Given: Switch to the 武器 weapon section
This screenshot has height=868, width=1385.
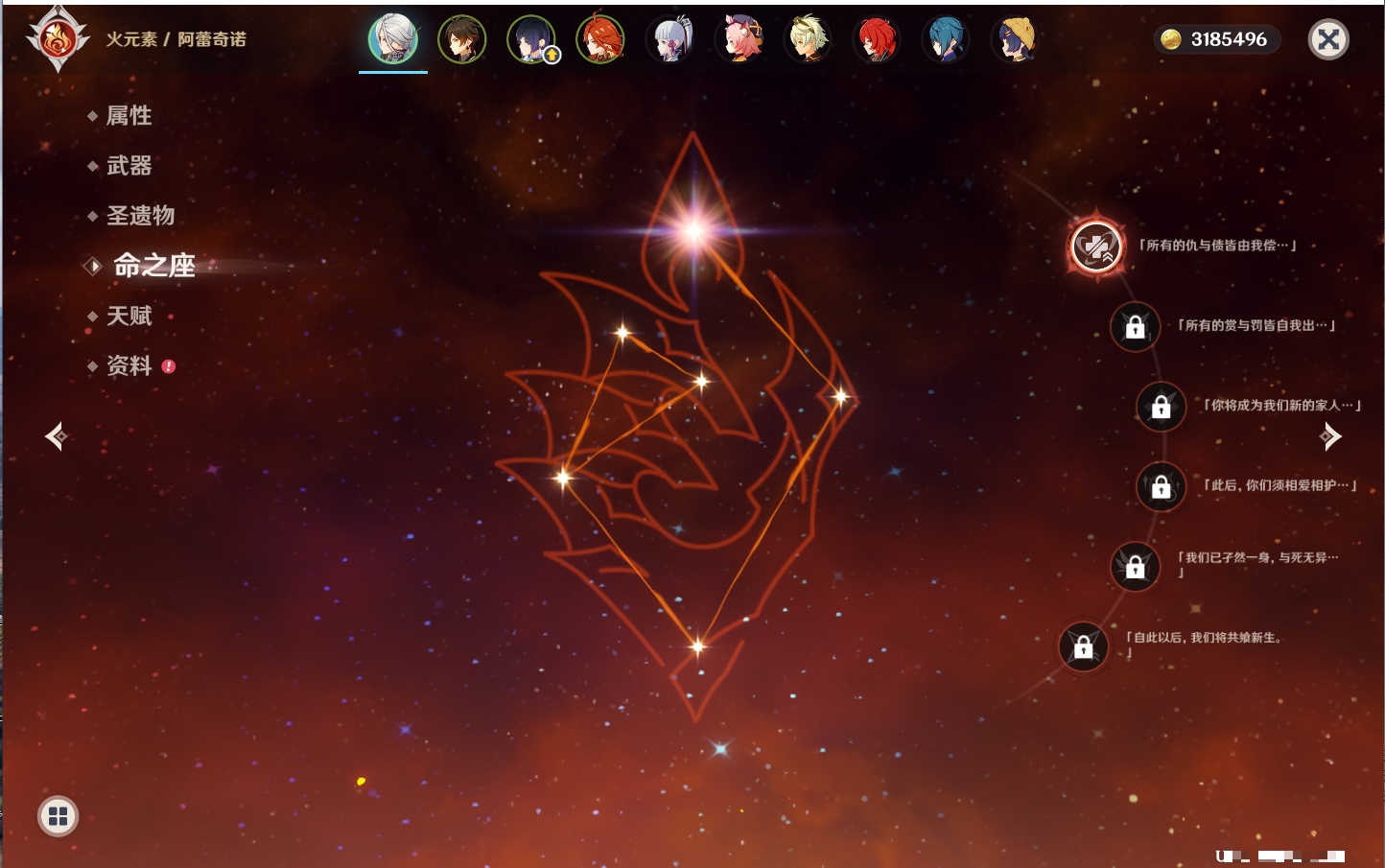Looking at the screenshot, I should tap(129, 166).
